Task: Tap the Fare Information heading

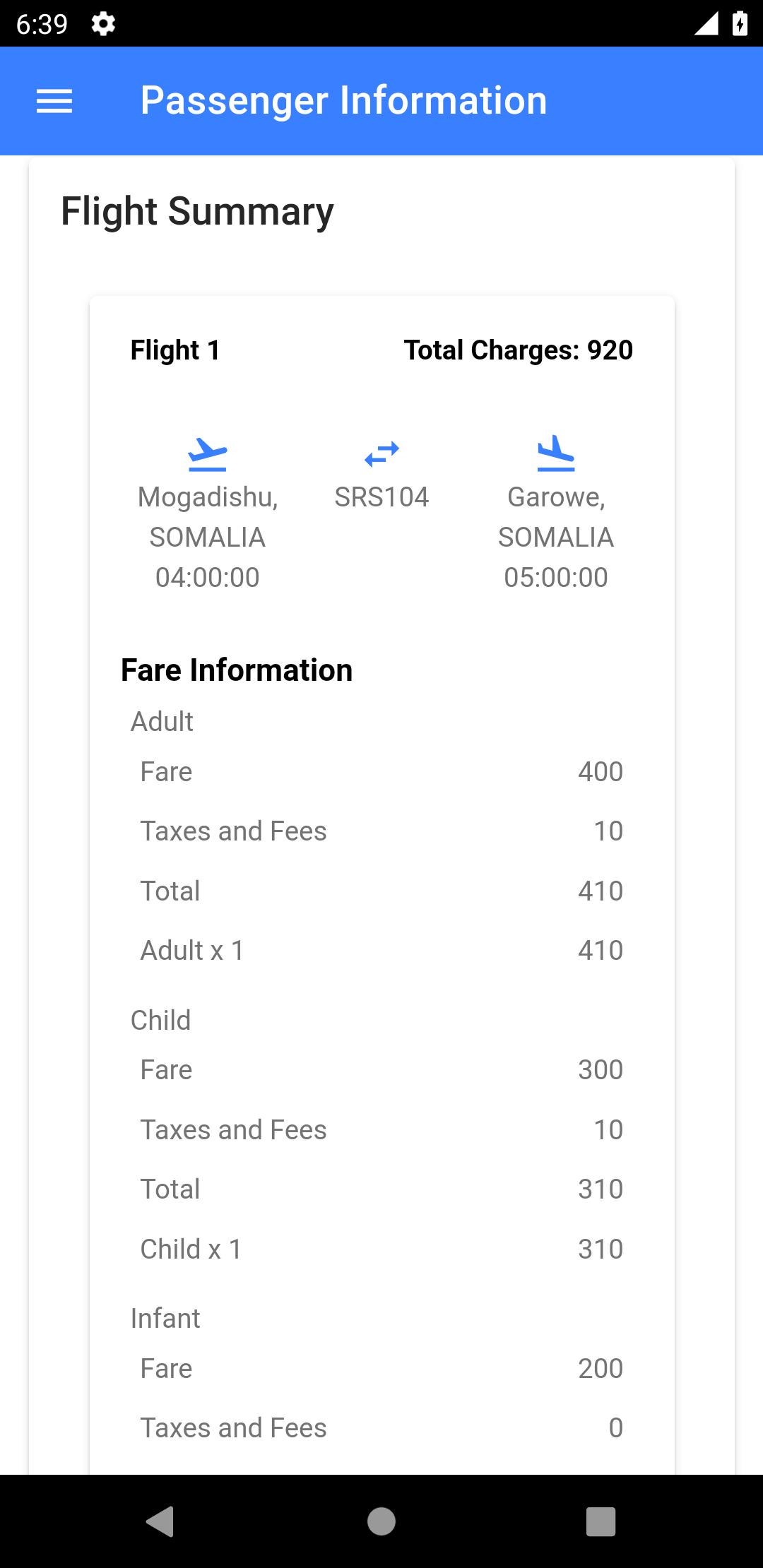Action: point(237,670)
